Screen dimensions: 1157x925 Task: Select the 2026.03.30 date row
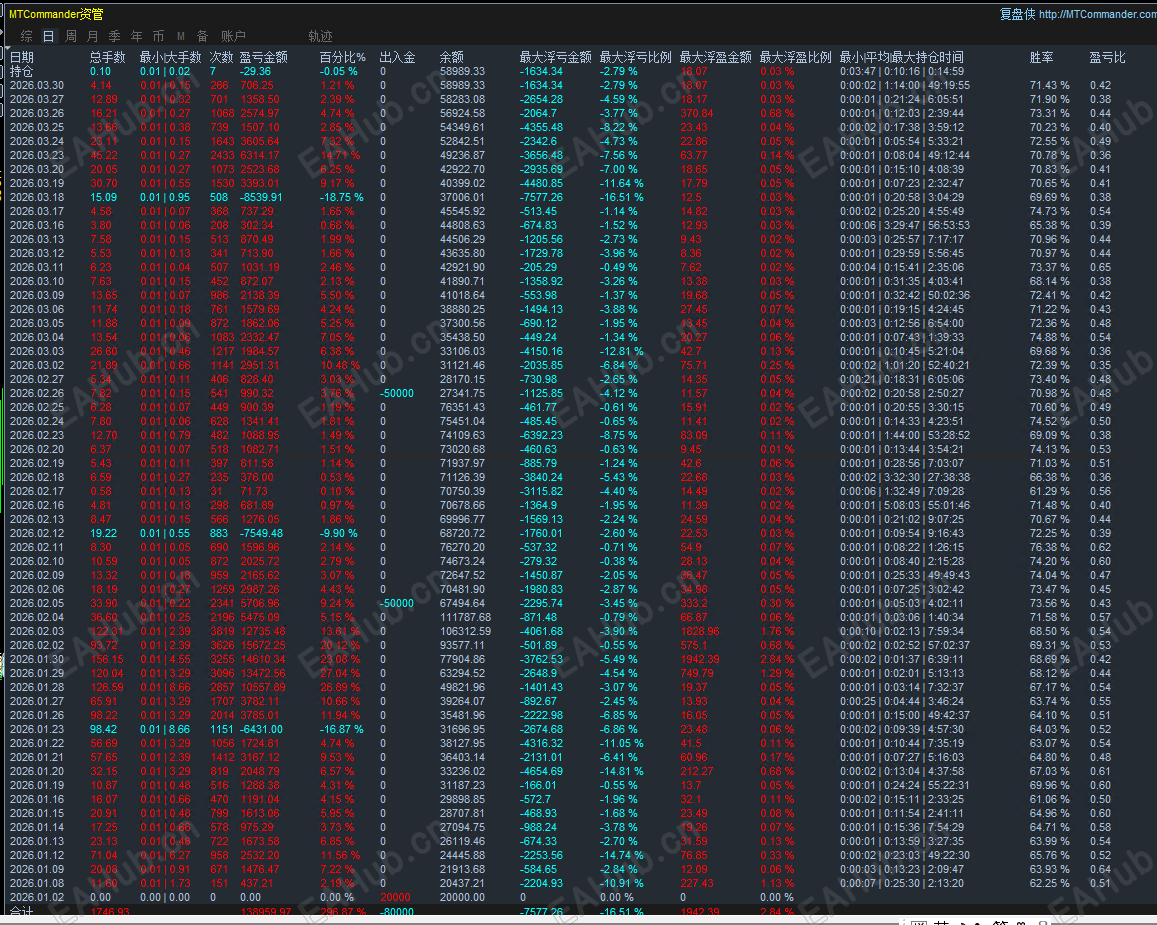(37, 86)
